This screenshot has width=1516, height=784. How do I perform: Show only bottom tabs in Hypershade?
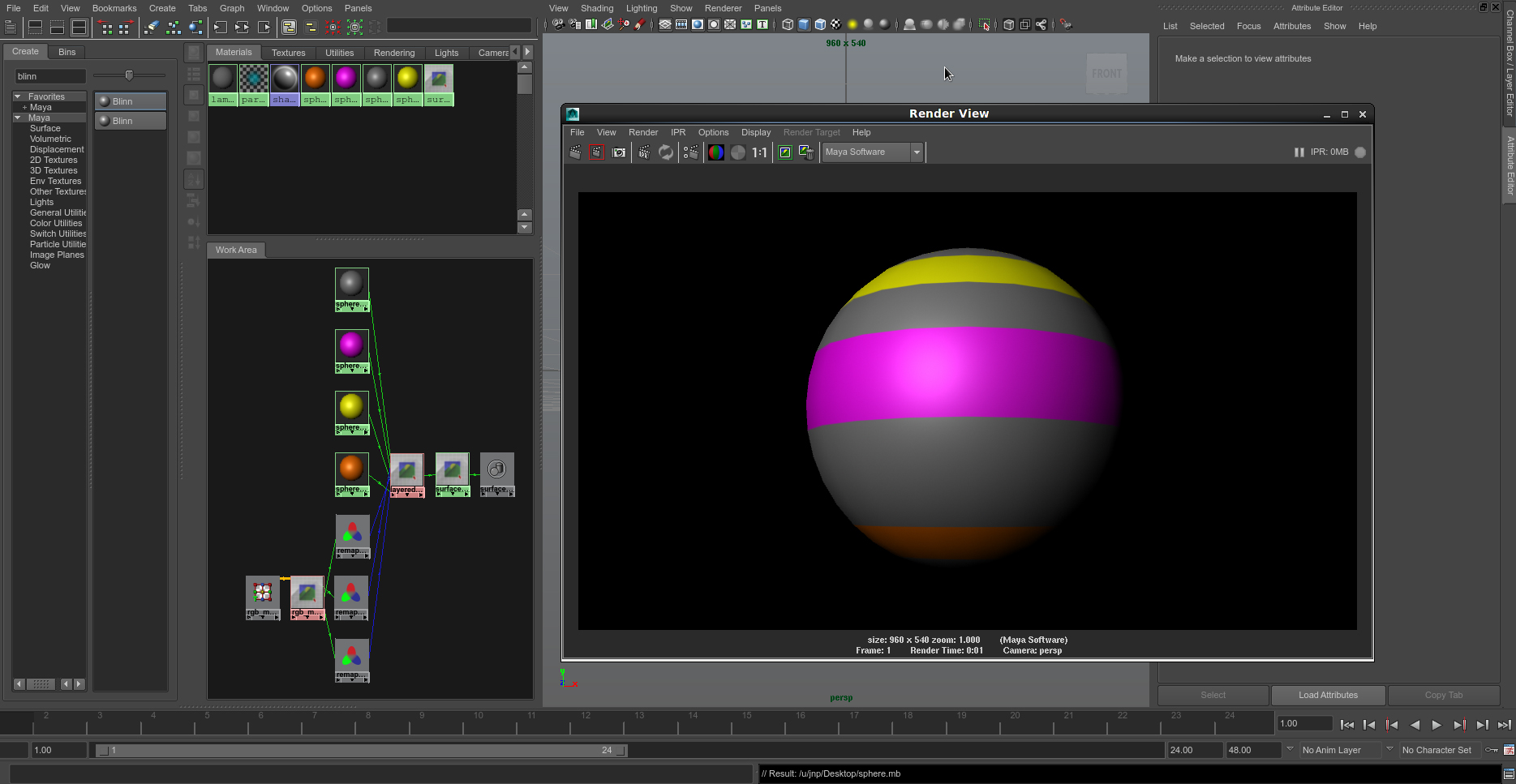coord(57,27)
